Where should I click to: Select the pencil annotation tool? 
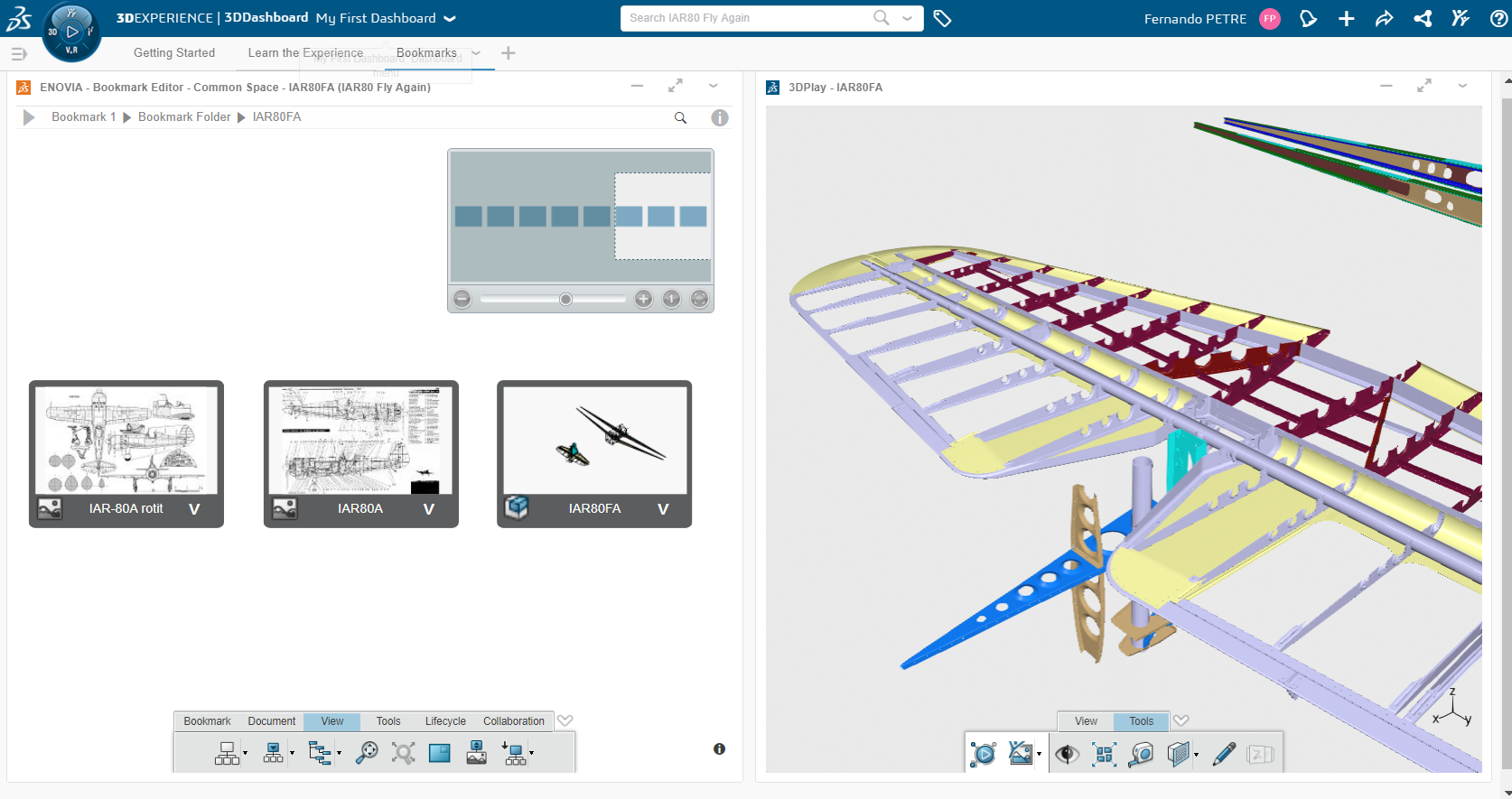tap(1225, 754)
